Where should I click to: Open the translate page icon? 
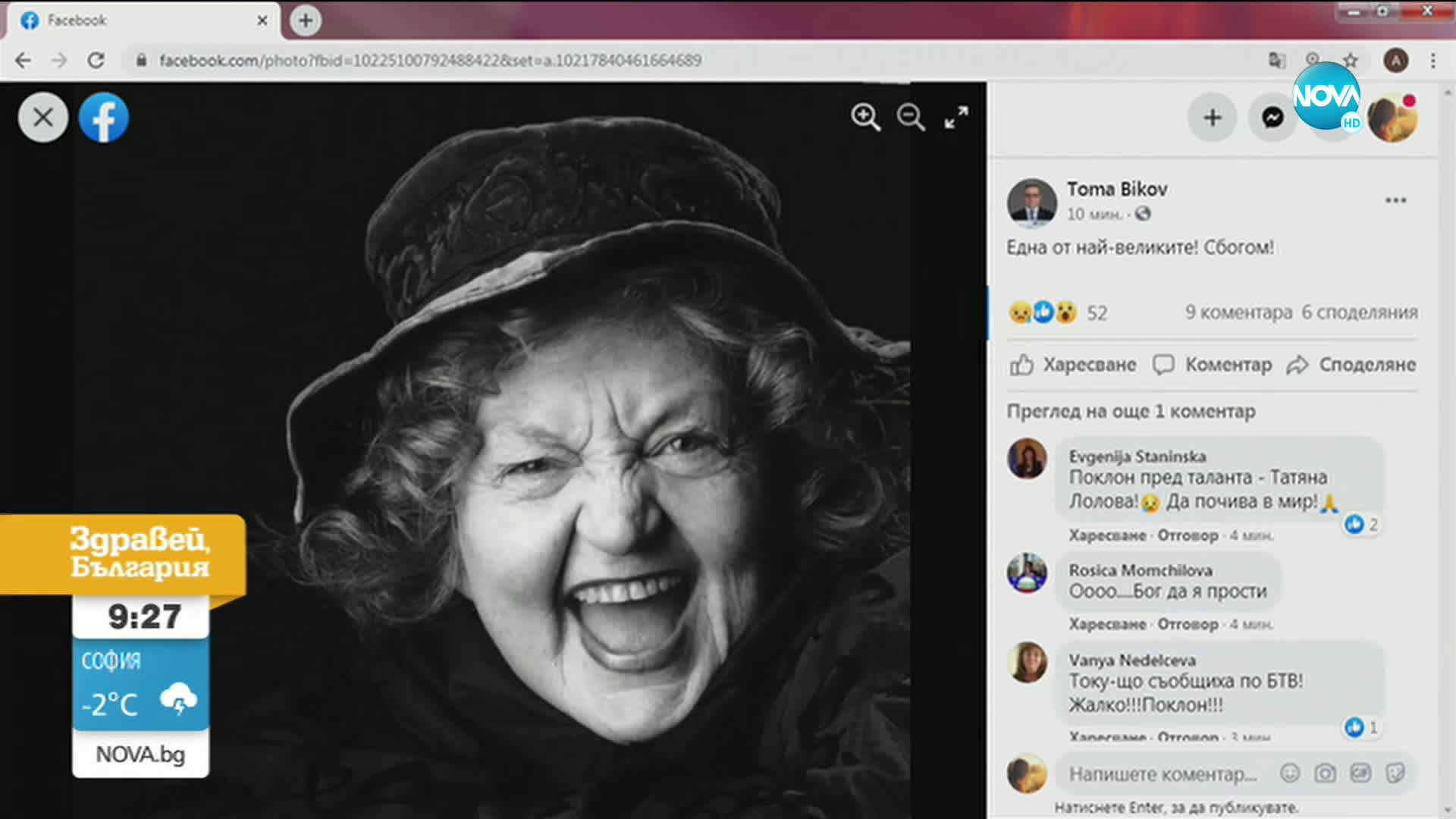click(x=1277, y=61)
